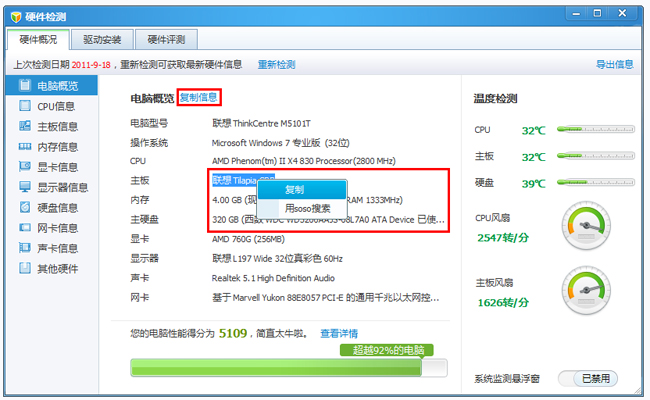This screenshot has width=650, height=400.
Task: Select the AMD 760G (256MB) text
Action: [x=248, y=239]
